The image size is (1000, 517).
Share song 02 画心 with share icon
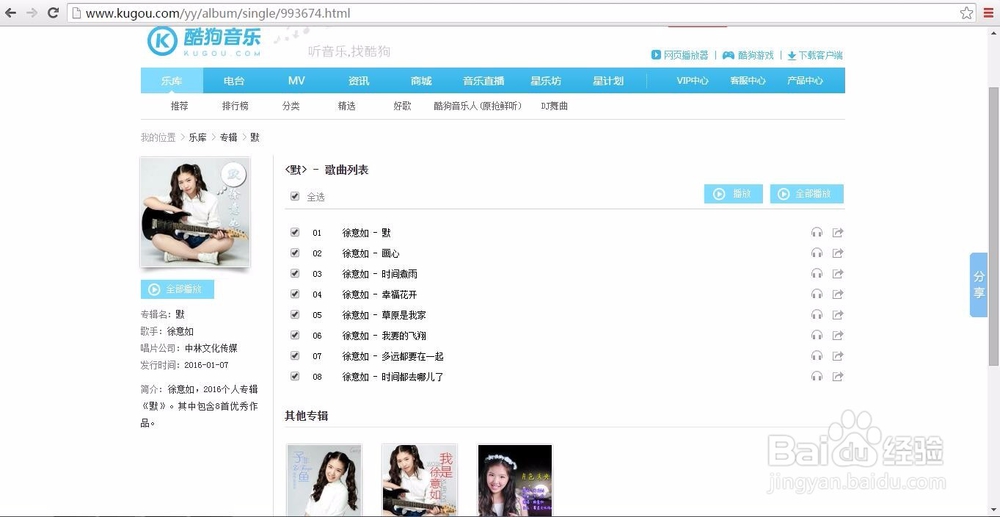click(x=838, y=253)
